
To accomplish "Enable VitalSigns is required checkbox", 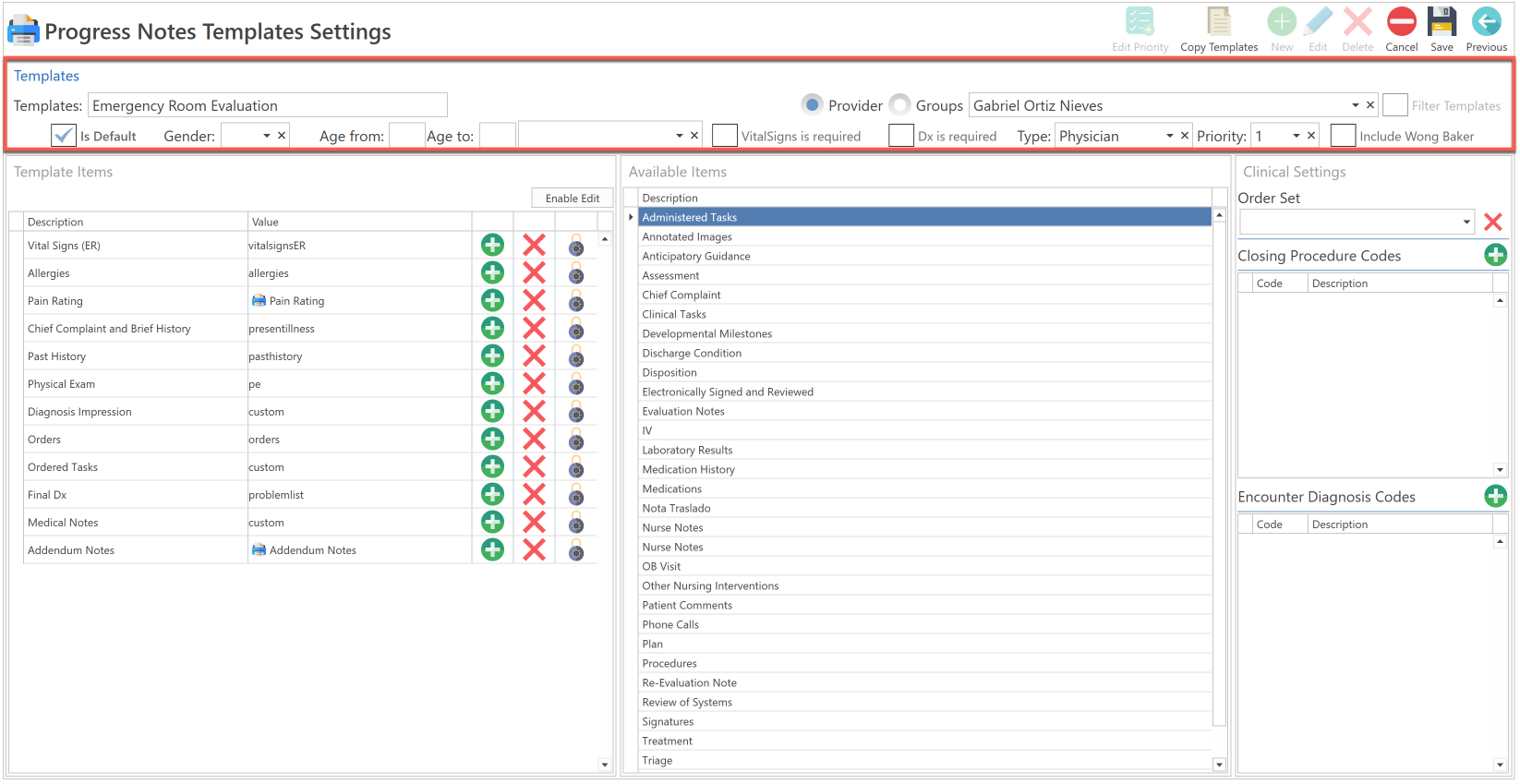I will coord(725,136).
